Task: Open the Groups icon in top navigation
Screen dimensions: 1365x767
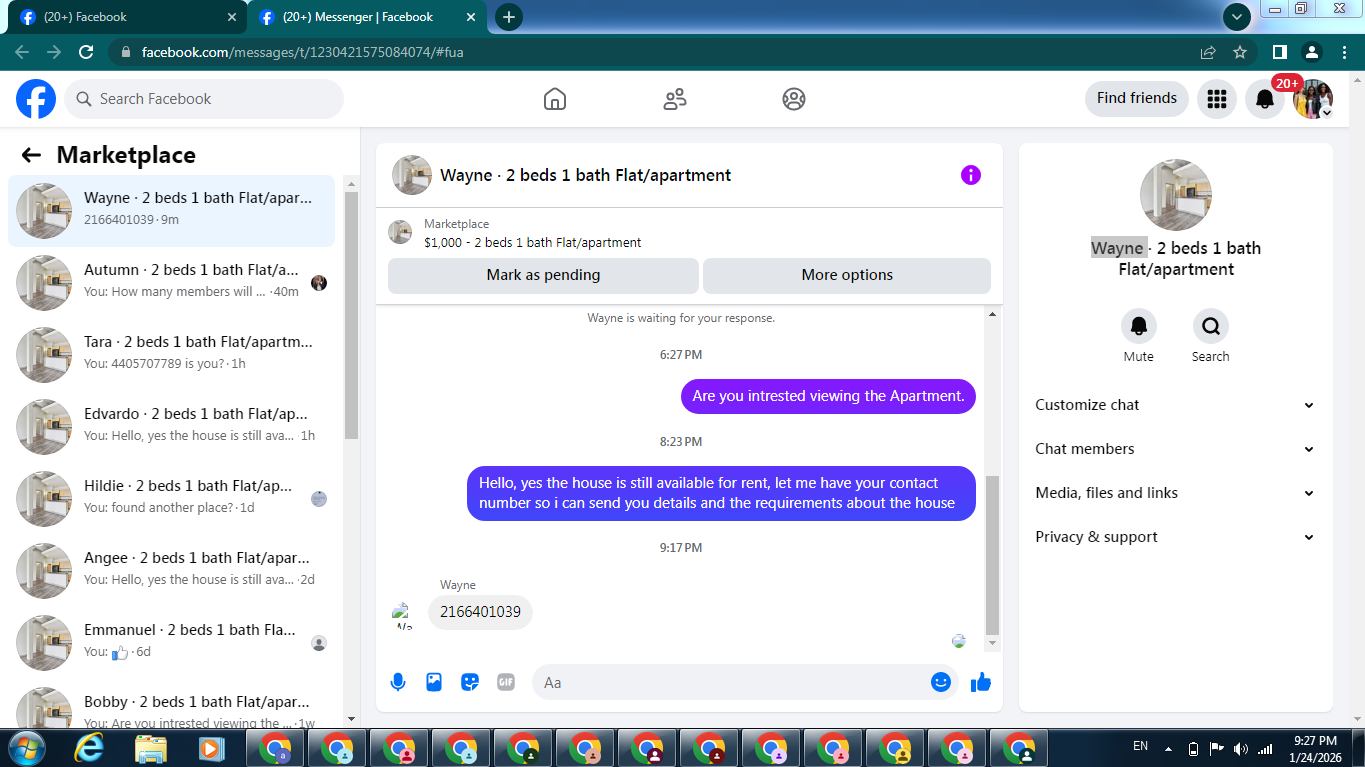Action: tap(794, 99)
